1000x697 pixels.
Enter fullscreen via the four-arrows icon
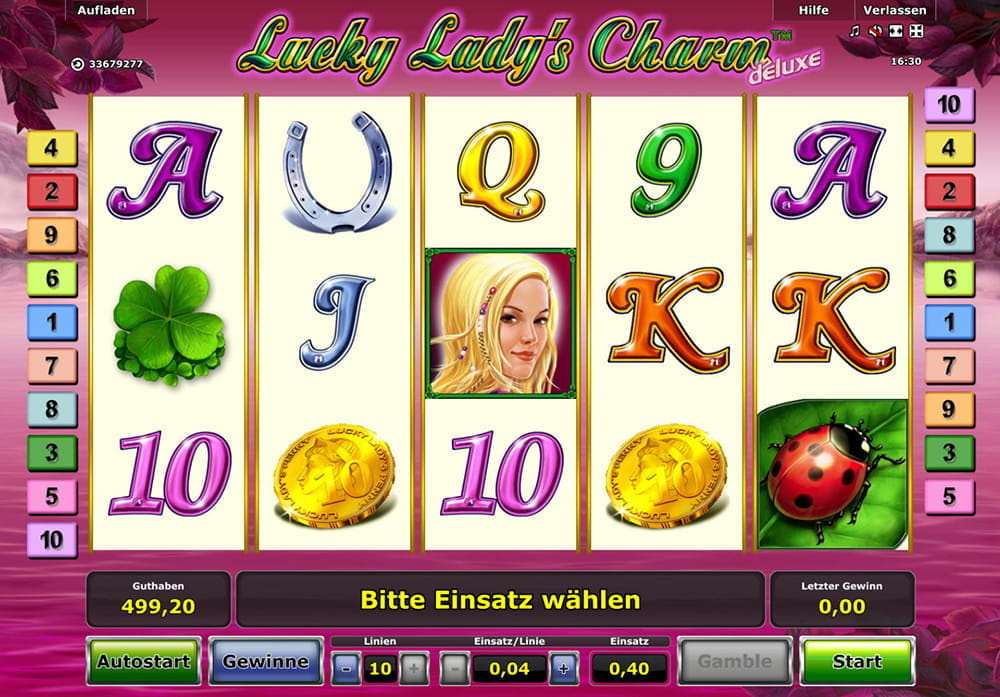click(x=916, y=31)
